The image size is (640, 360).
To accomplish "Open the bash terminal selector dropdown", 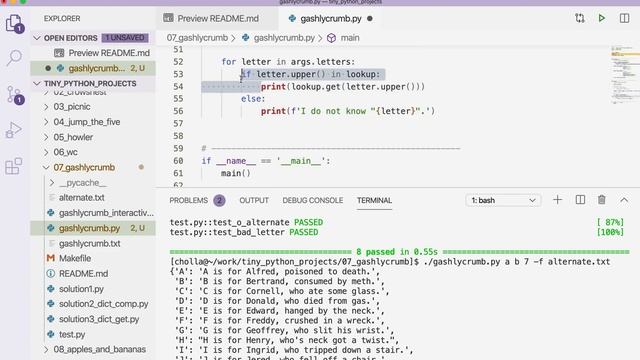I will [503, 200].
